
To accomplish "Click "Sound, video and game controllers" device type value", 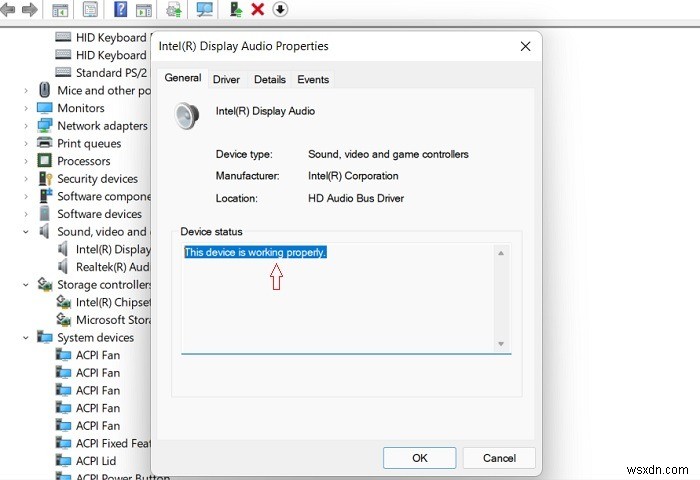I will coord(388,154).
